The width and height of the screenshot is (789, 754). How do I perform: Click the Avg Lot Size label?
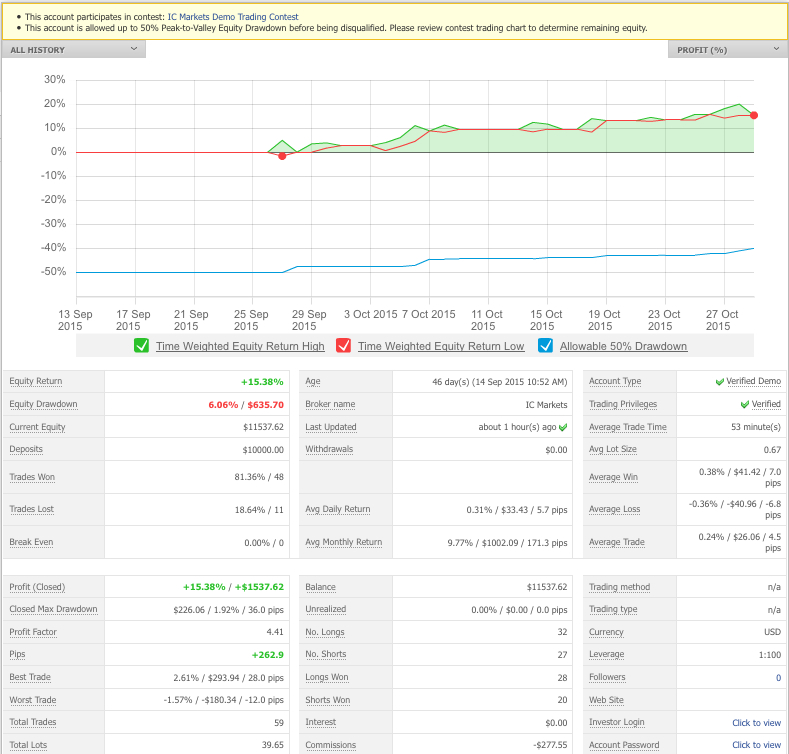tap(613, 449)
